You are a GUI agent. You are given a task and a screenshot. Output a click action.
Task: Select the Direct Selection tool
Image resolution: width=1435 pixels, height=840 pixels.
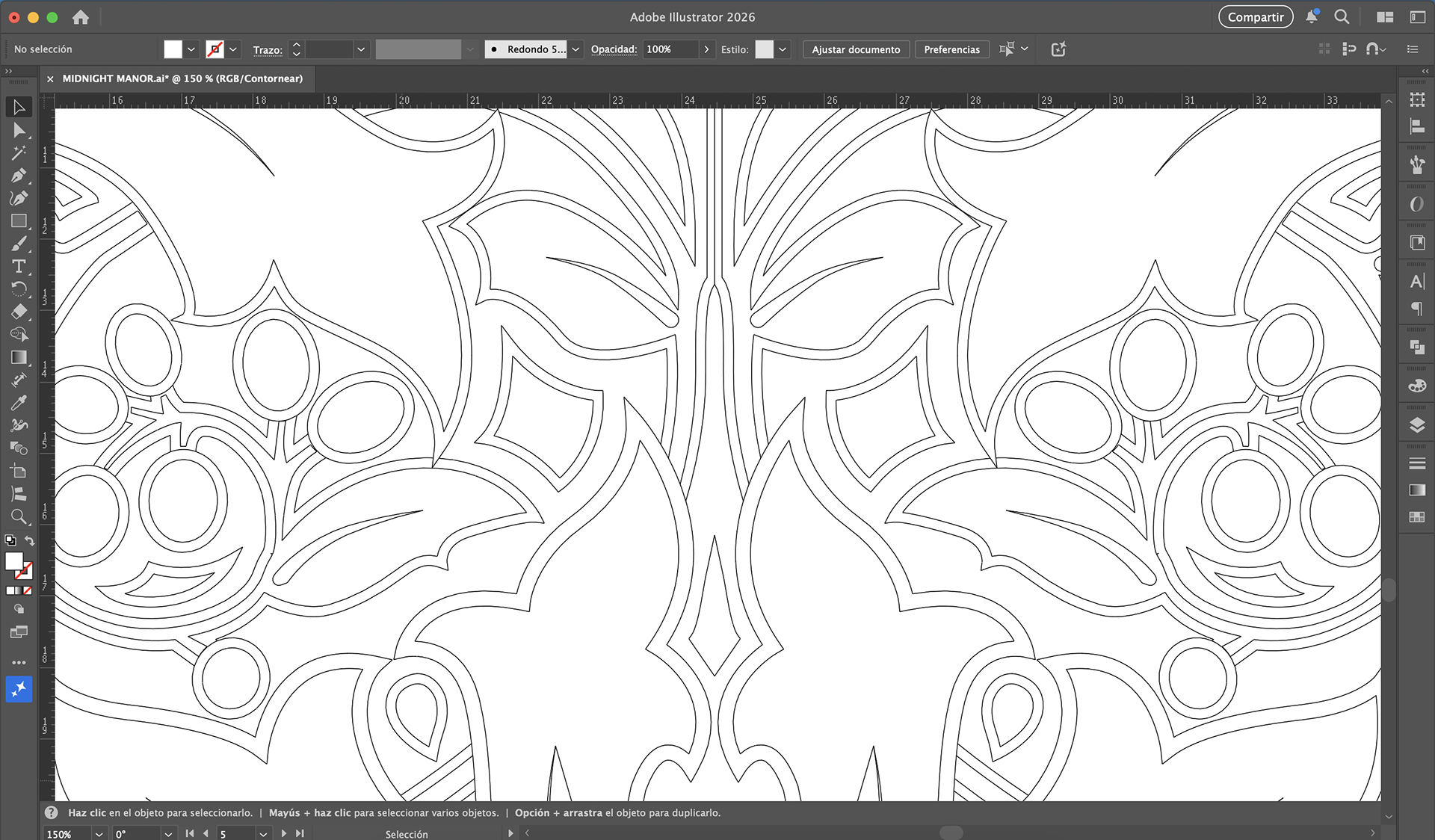[x=19, y=130]
